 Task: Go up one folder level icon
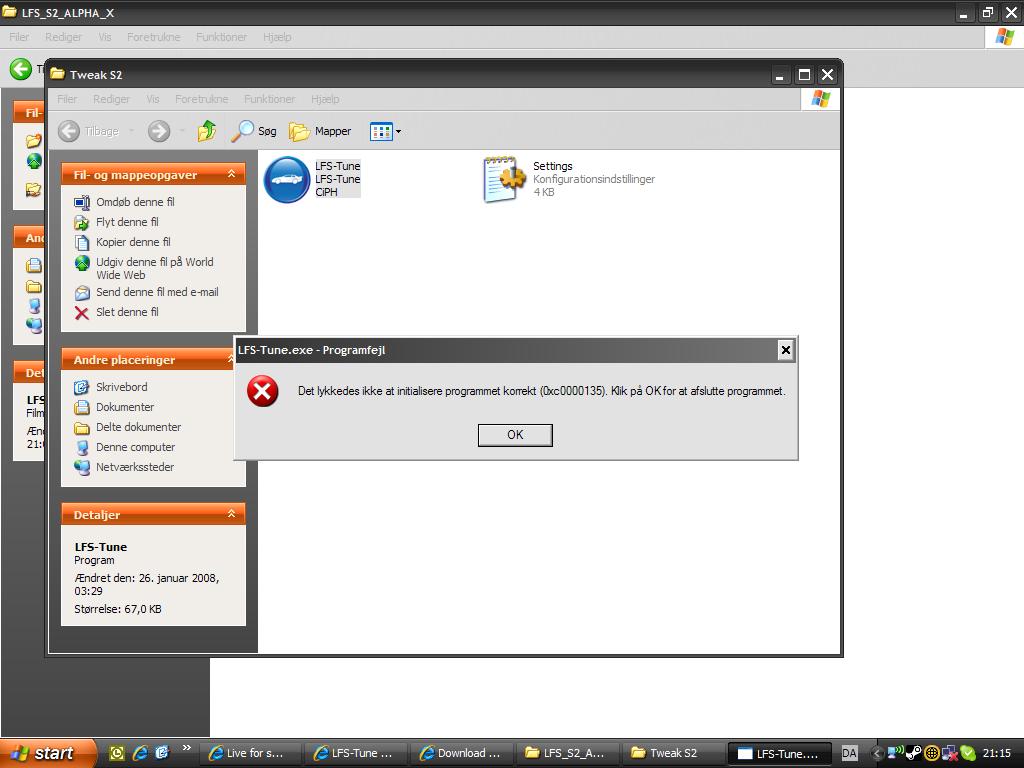pos(207,131)
